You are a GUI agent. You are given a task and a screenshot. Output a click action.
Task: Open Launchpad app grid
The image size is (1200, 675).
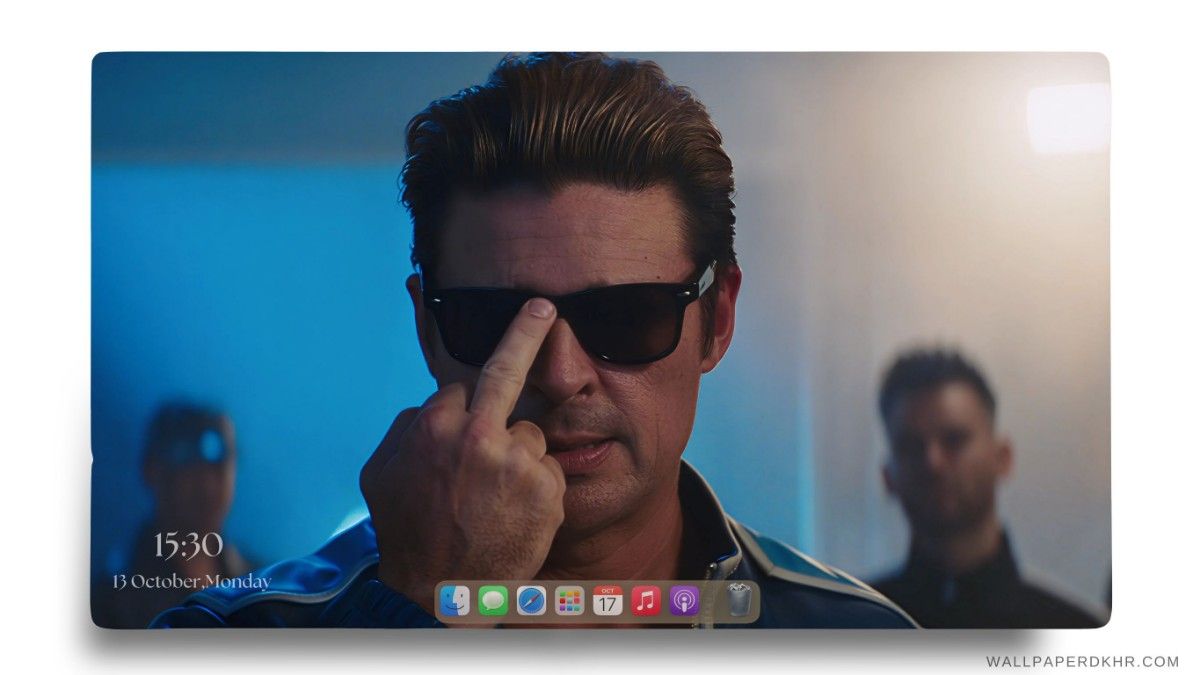point(569,600)
